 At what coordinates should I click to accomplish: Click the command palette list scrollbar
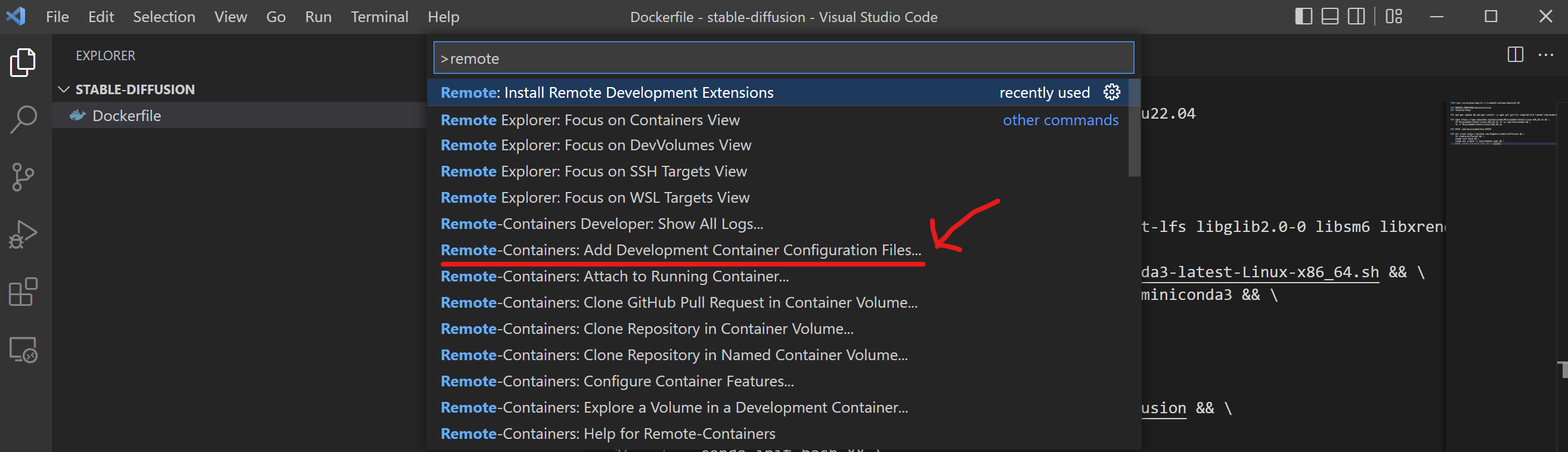coord(1133,128)
